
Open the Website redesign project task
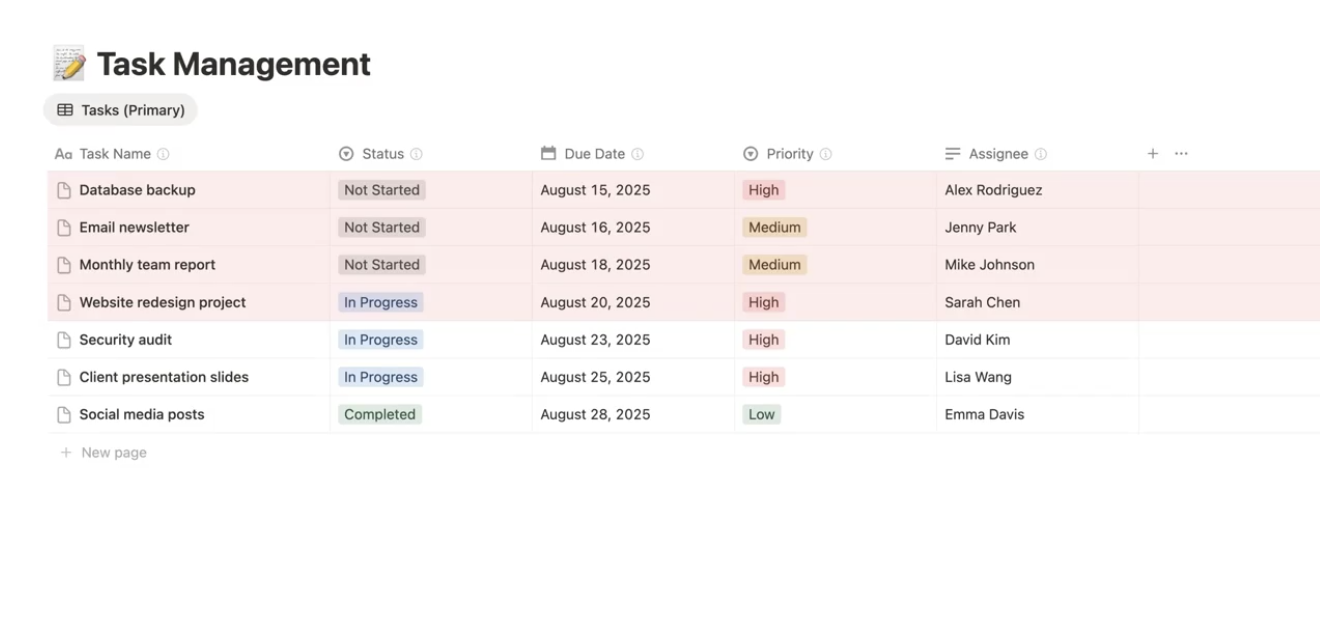(x=162, y=303)
